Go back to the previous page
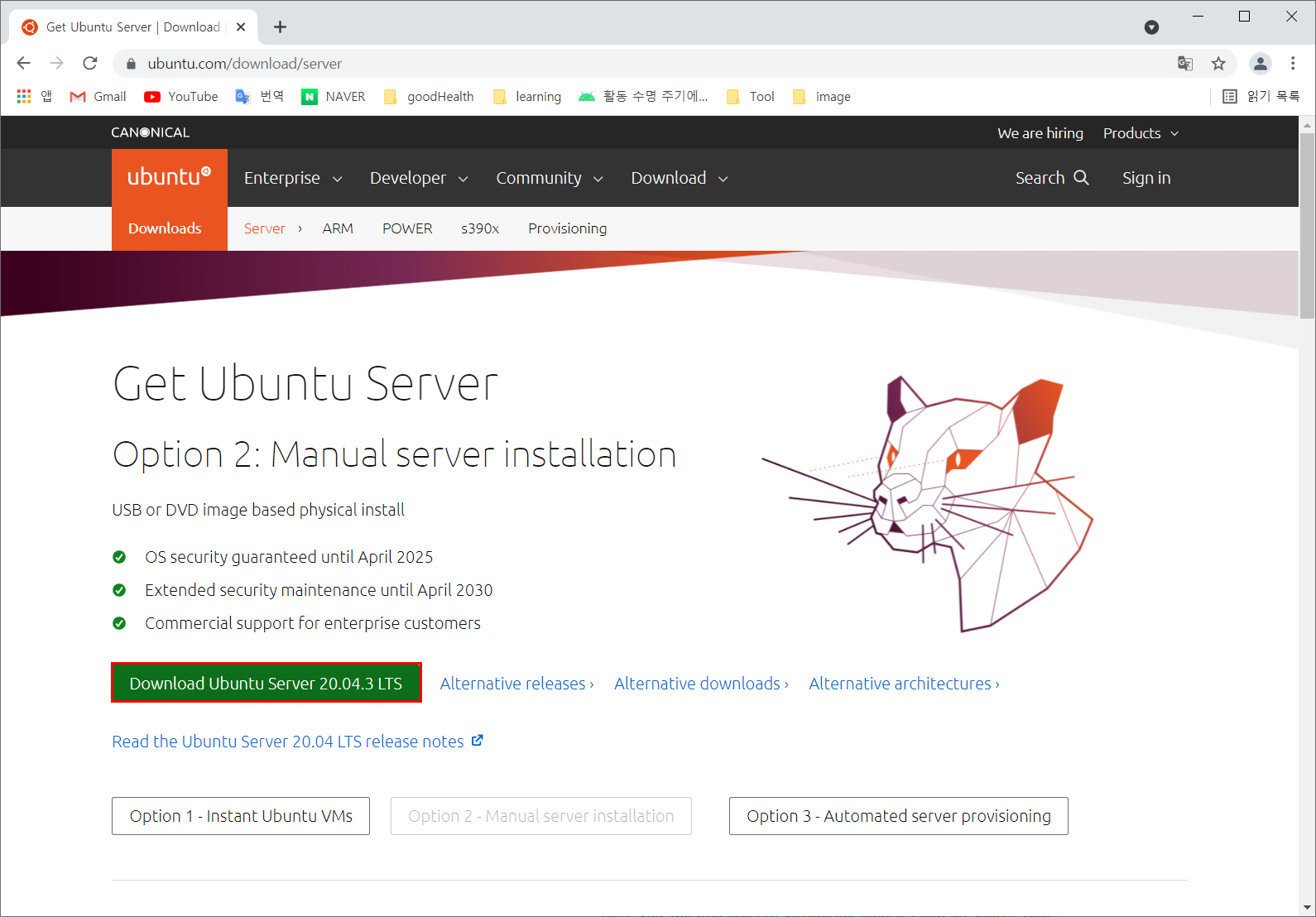1316x917 pixels. (x=23, y=63)
